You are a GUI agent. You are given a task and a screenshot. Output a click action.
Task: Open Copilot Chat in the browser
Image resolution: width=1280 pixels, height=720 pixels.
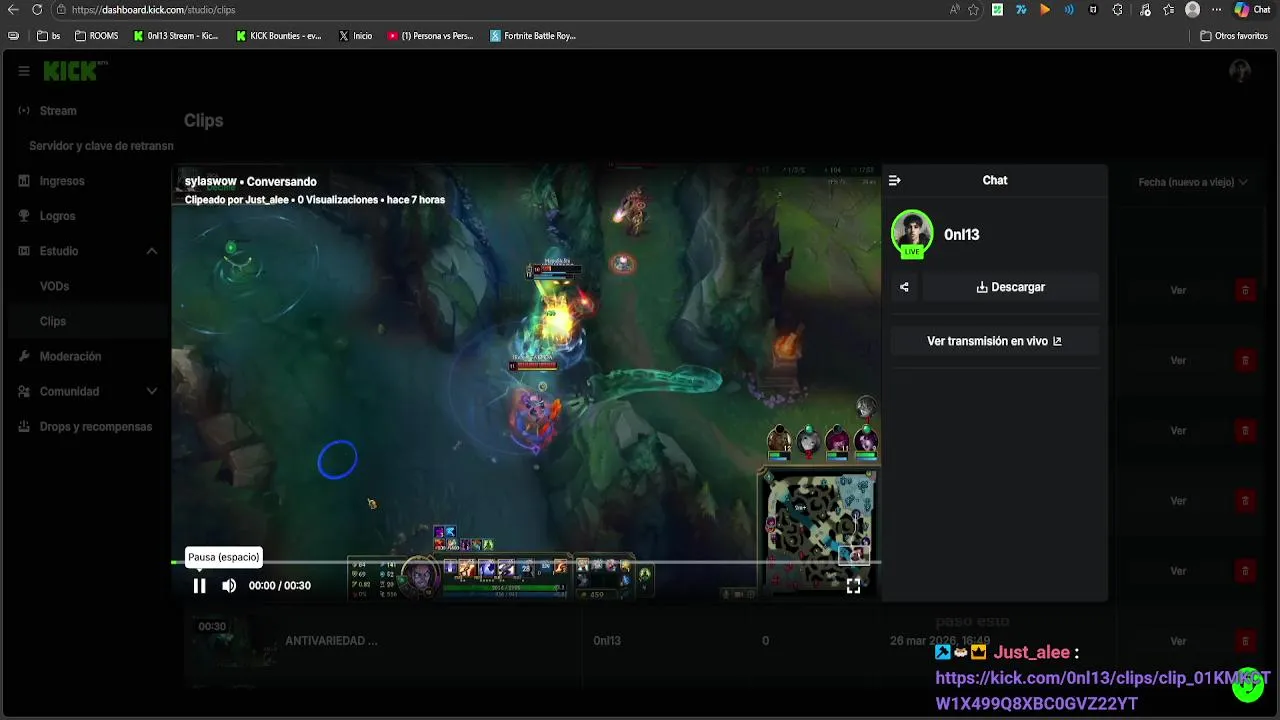[x=1255, y=10]
